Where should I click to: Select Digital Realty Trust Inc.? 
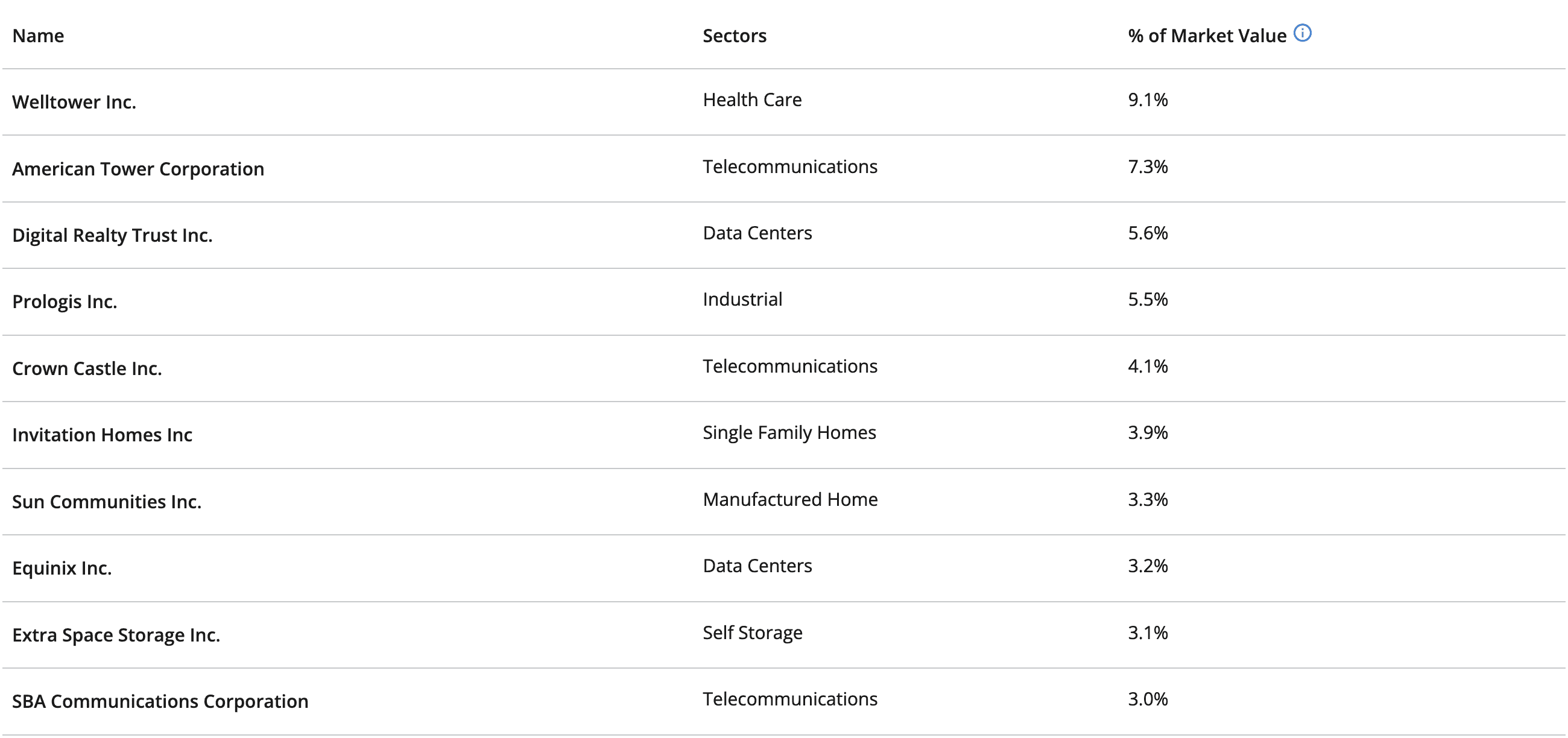(x=112, y=236)
